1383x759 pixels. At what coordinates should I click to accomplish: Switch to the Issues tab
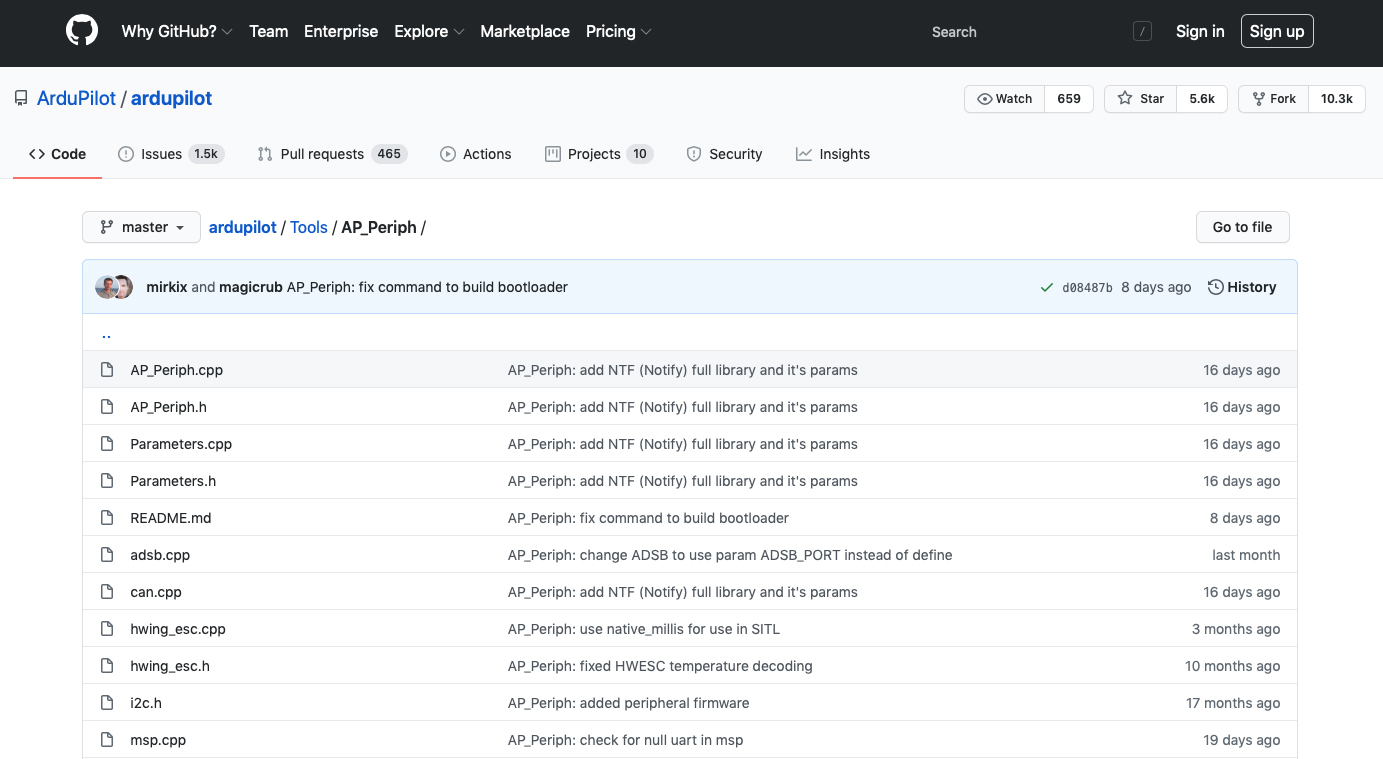[171, 154]
